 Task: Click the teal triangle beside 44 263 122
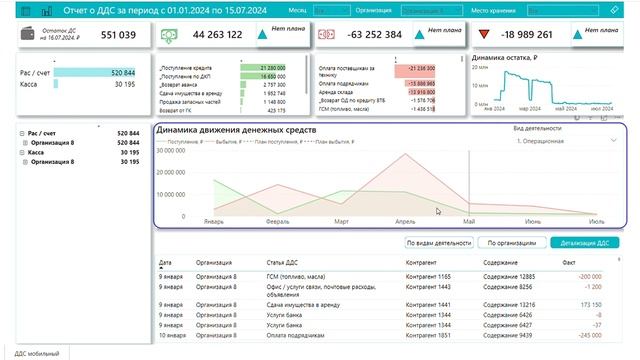[262, 35]
